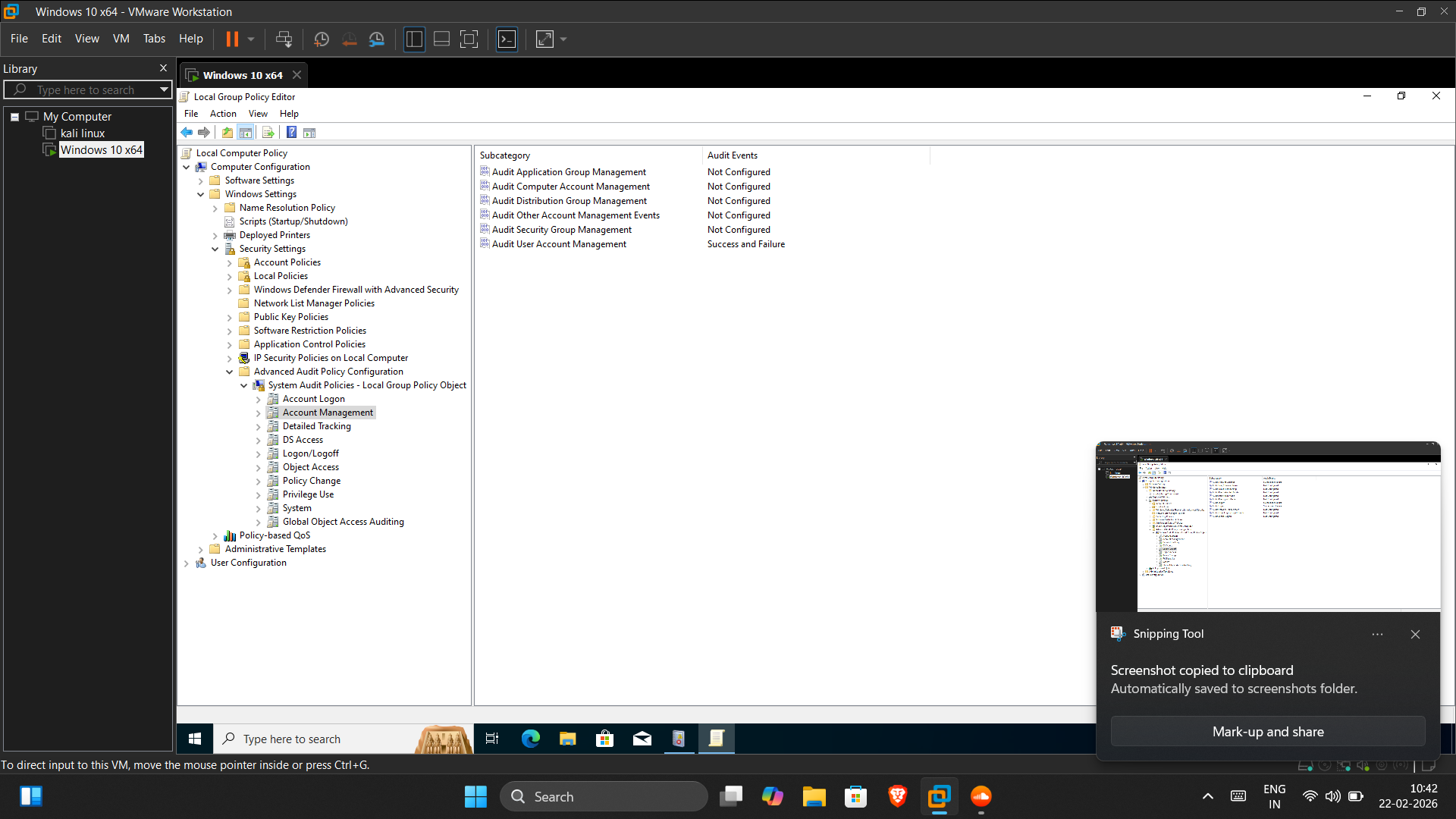Click the revert to snapshot icon
The image size is (1456, 819).
349,39
